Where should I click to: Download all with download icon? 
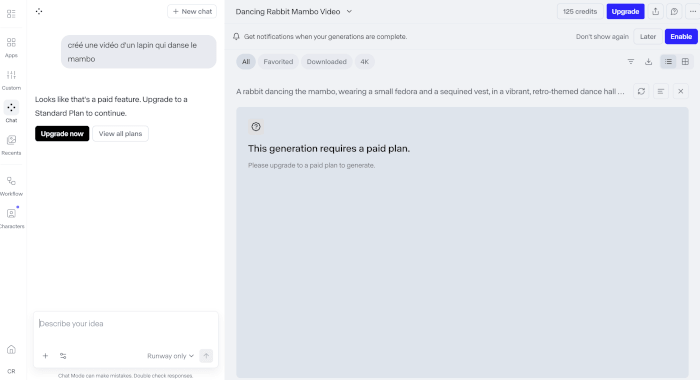[x=648, y=62]
